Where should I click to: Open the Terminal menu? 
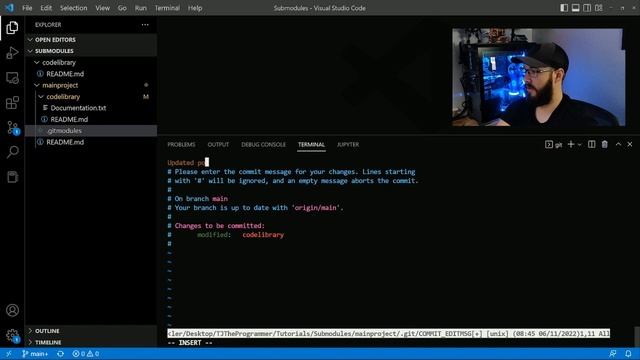[167, 8]
